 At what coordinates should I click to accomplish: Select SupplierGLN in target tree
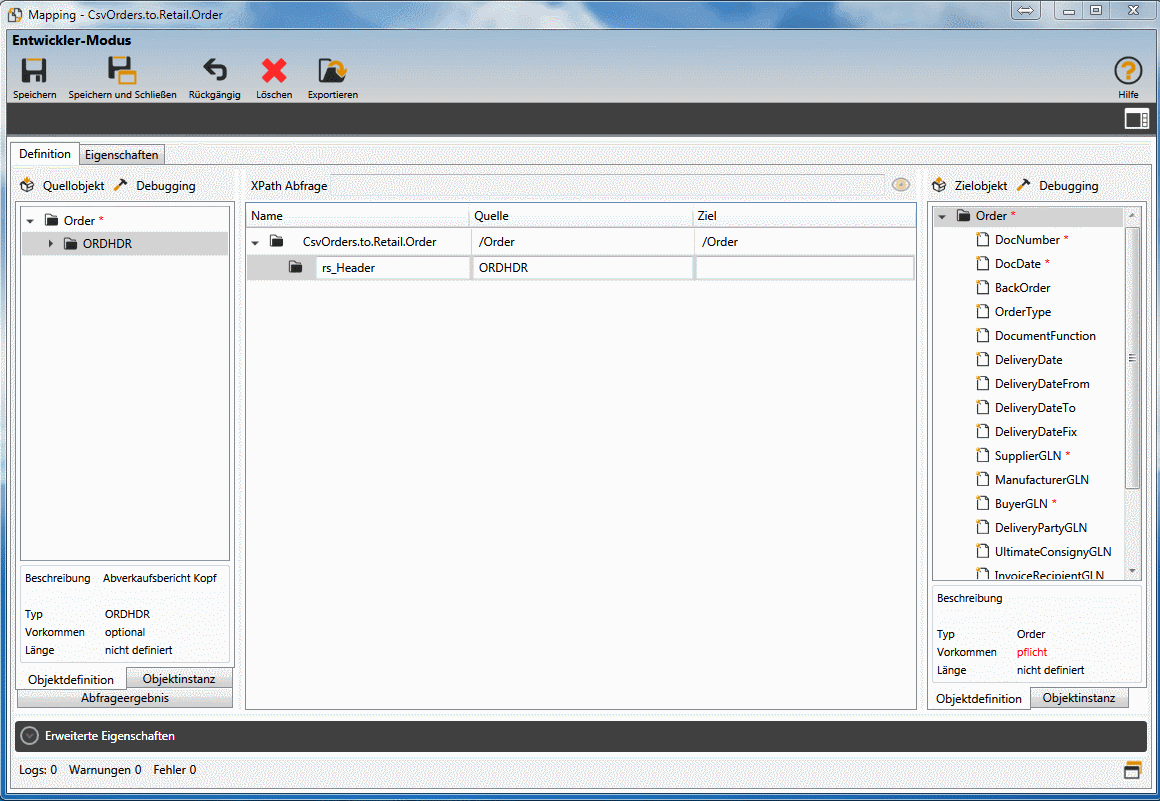point(1027,456)
